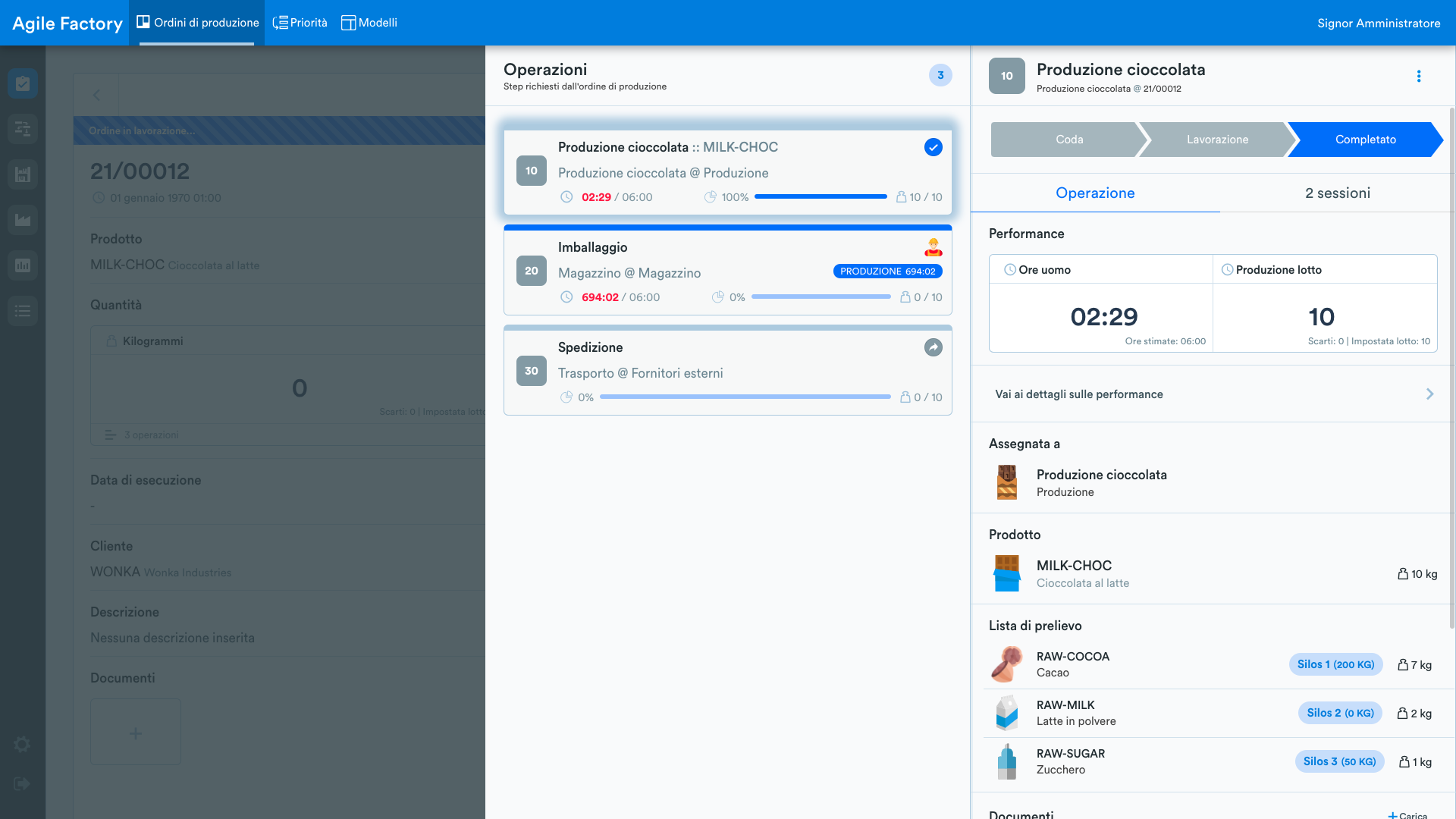The height and width of the screenshot is (819, 1456).
Task: Click the operations count badge 3
Action: 940,75
